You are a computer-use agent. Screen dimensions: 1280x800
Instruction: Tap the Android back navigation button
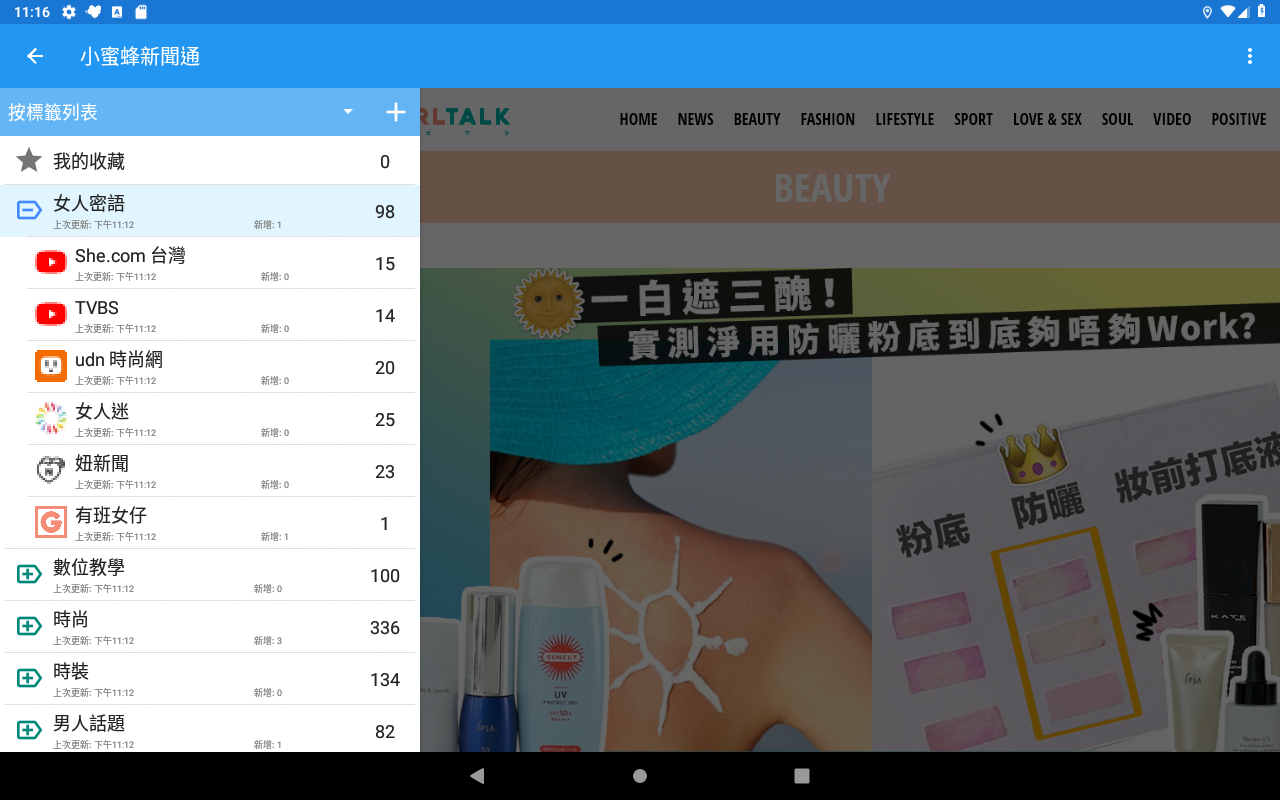477,775
